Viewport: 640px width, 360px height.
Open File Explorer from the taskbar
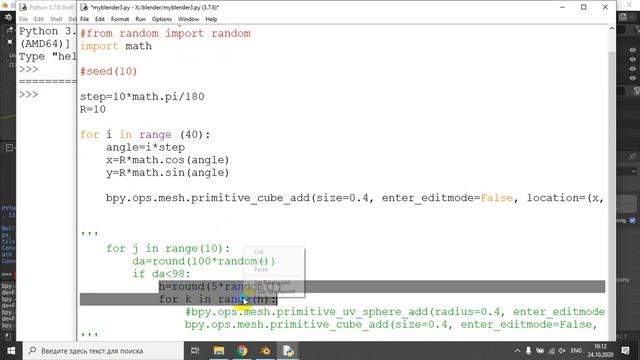coord(219,351)
